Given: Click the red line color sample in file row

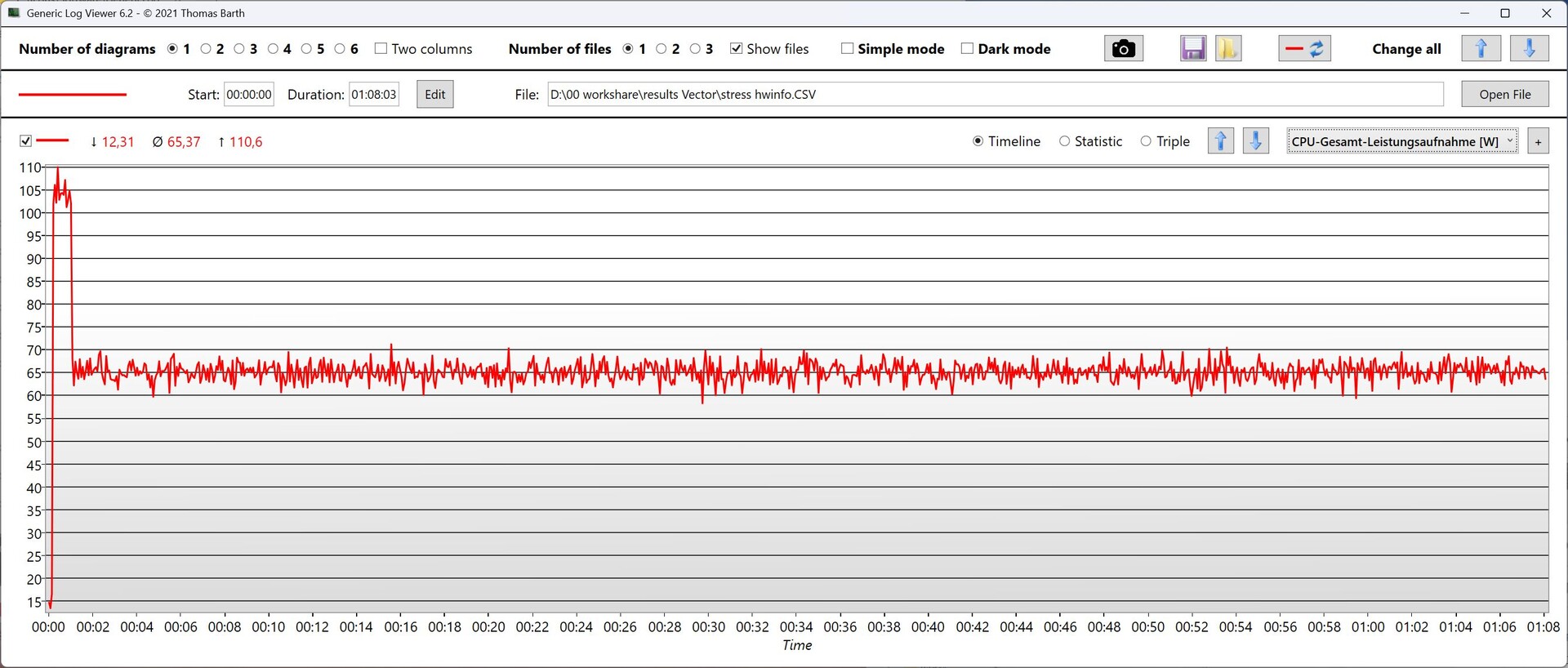Looking at the screenshot, I should (x=73, y=95).
